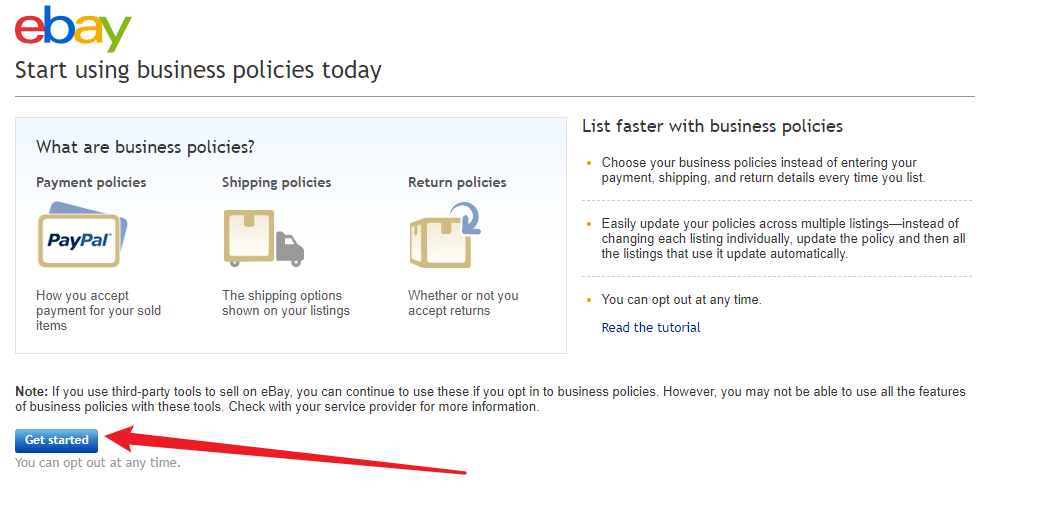
Task: Open the Read the tutorial link
Action: (651, 328)
